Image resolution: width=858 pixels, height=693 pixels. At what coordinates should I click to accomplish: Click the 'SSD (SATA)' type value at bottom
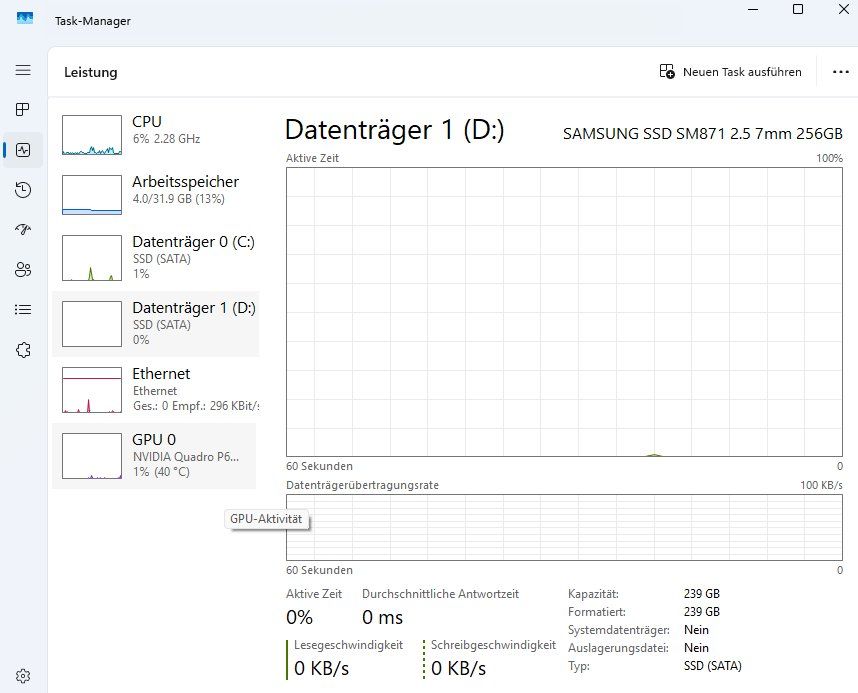coord(713,666)
